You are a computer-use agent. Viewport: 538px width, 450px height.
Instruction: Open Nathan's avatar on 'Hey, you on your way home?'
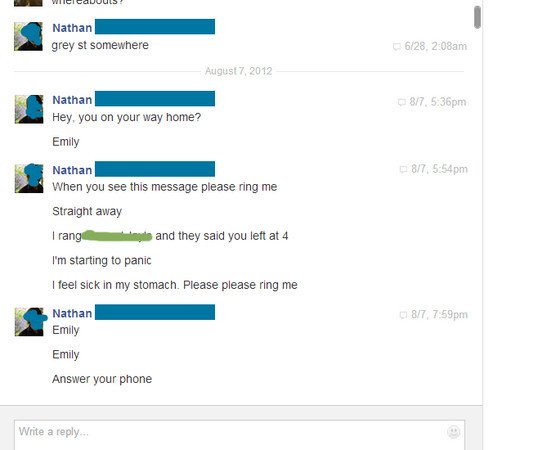pyautogui.click(x=29, y=109)
